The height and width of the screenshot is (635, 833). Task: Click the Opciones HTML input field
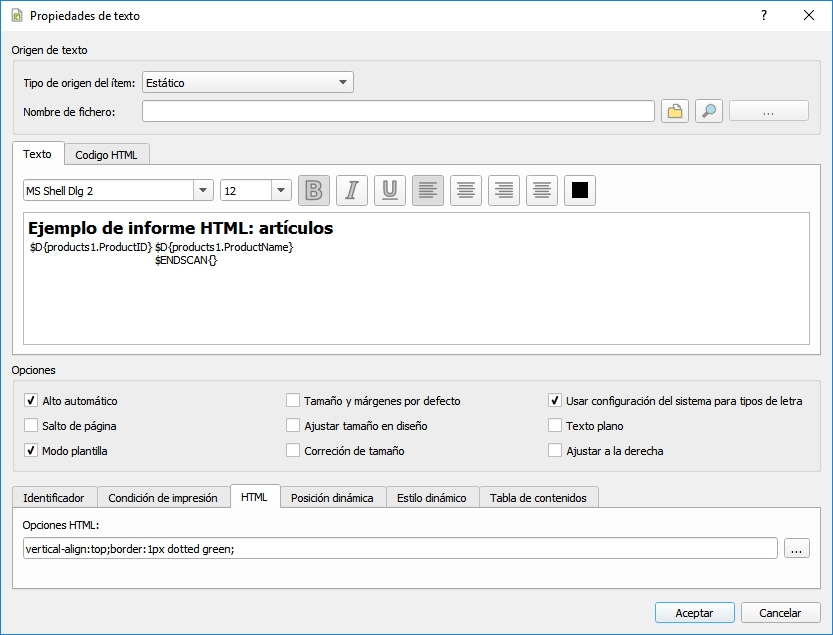(400, 548)
